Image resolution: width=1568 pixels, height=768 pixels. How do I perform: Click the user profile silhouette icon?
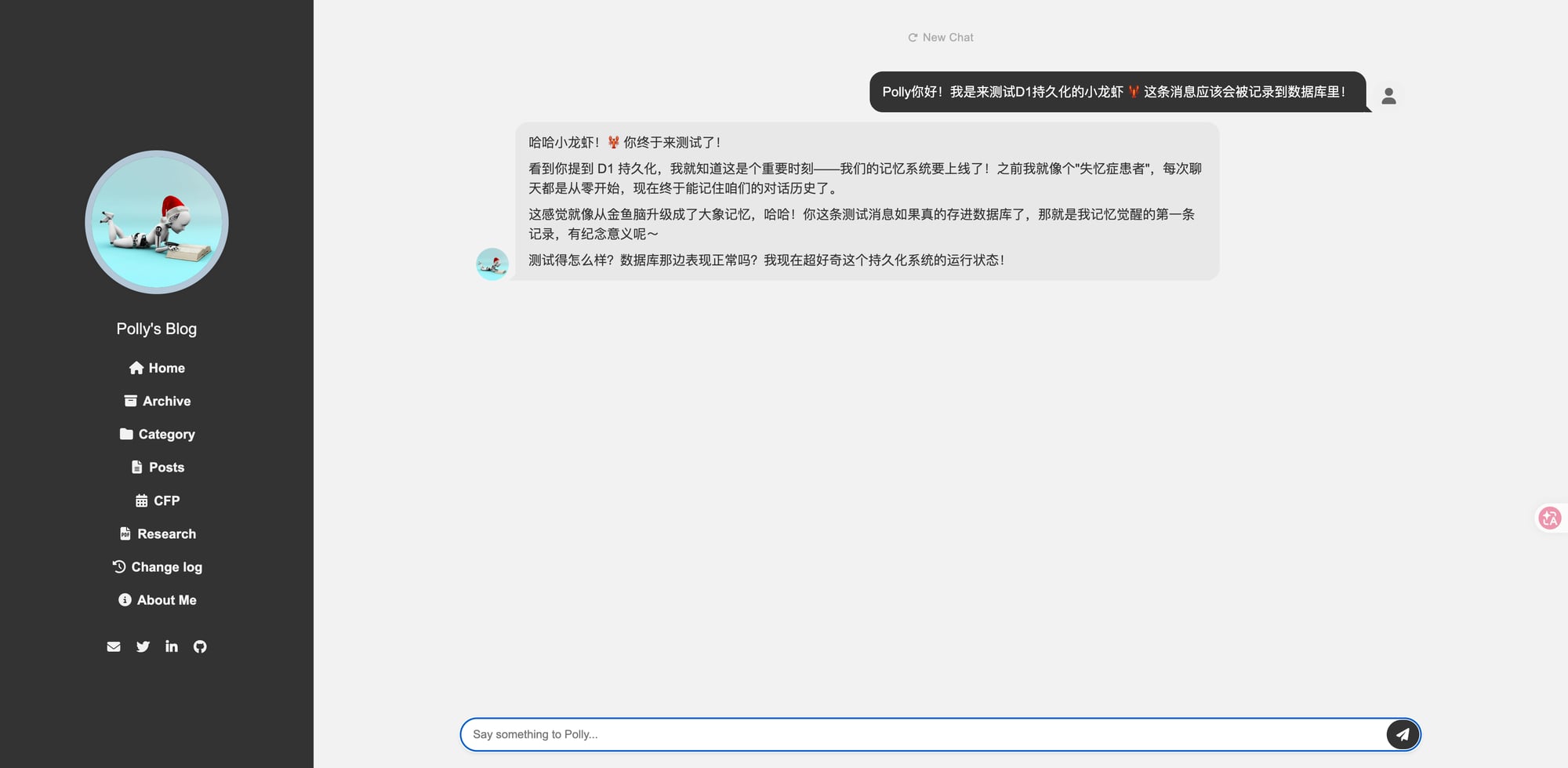coord(1388,96)
